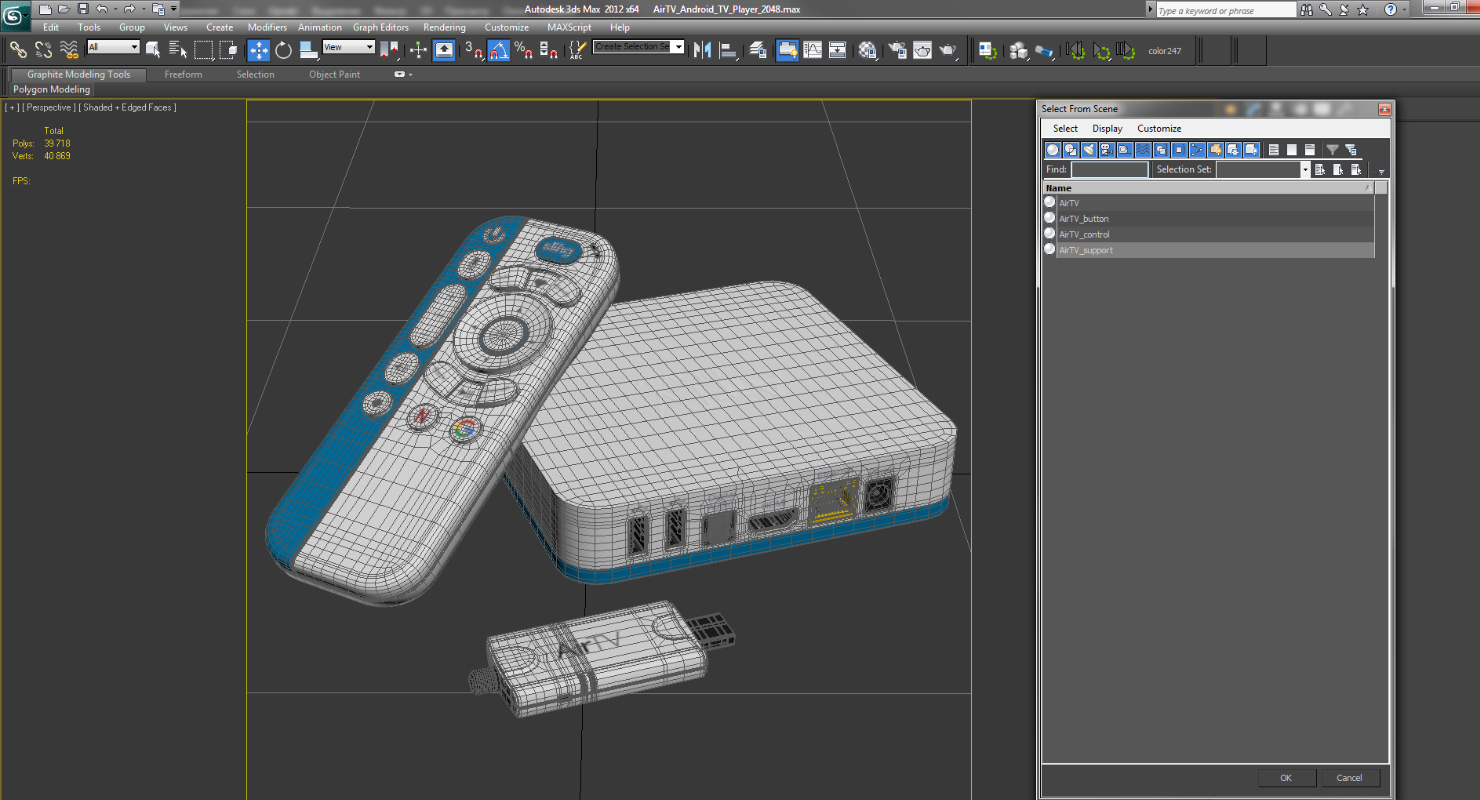Click the Unlink Selection tool
The width and height of the screenshot is (1480, 800).
tap(43, 49)
